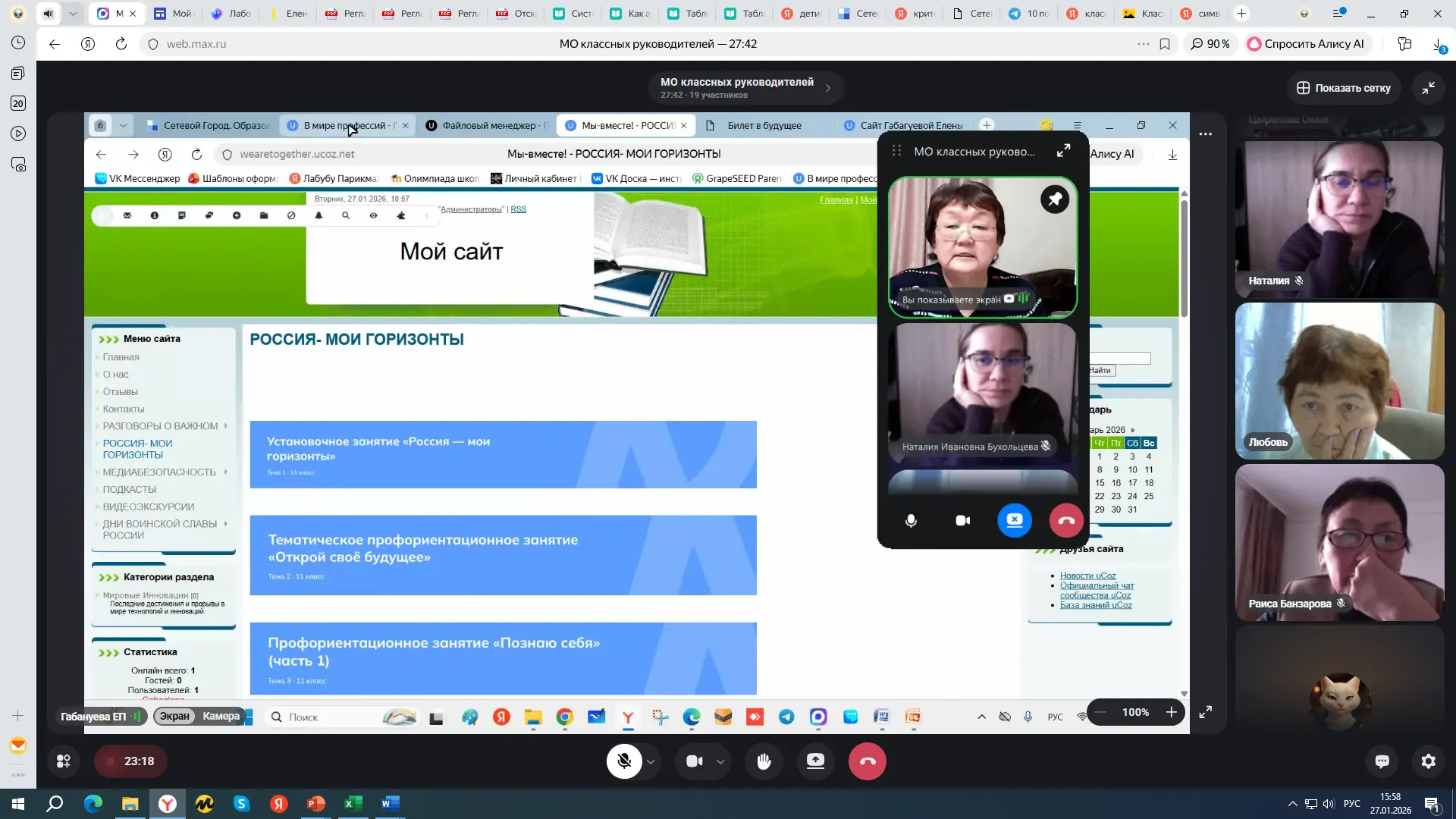The width and height of the screenshot is (1456, 819).
Task: Open Windows notification center
Action: pos(1432,804)
